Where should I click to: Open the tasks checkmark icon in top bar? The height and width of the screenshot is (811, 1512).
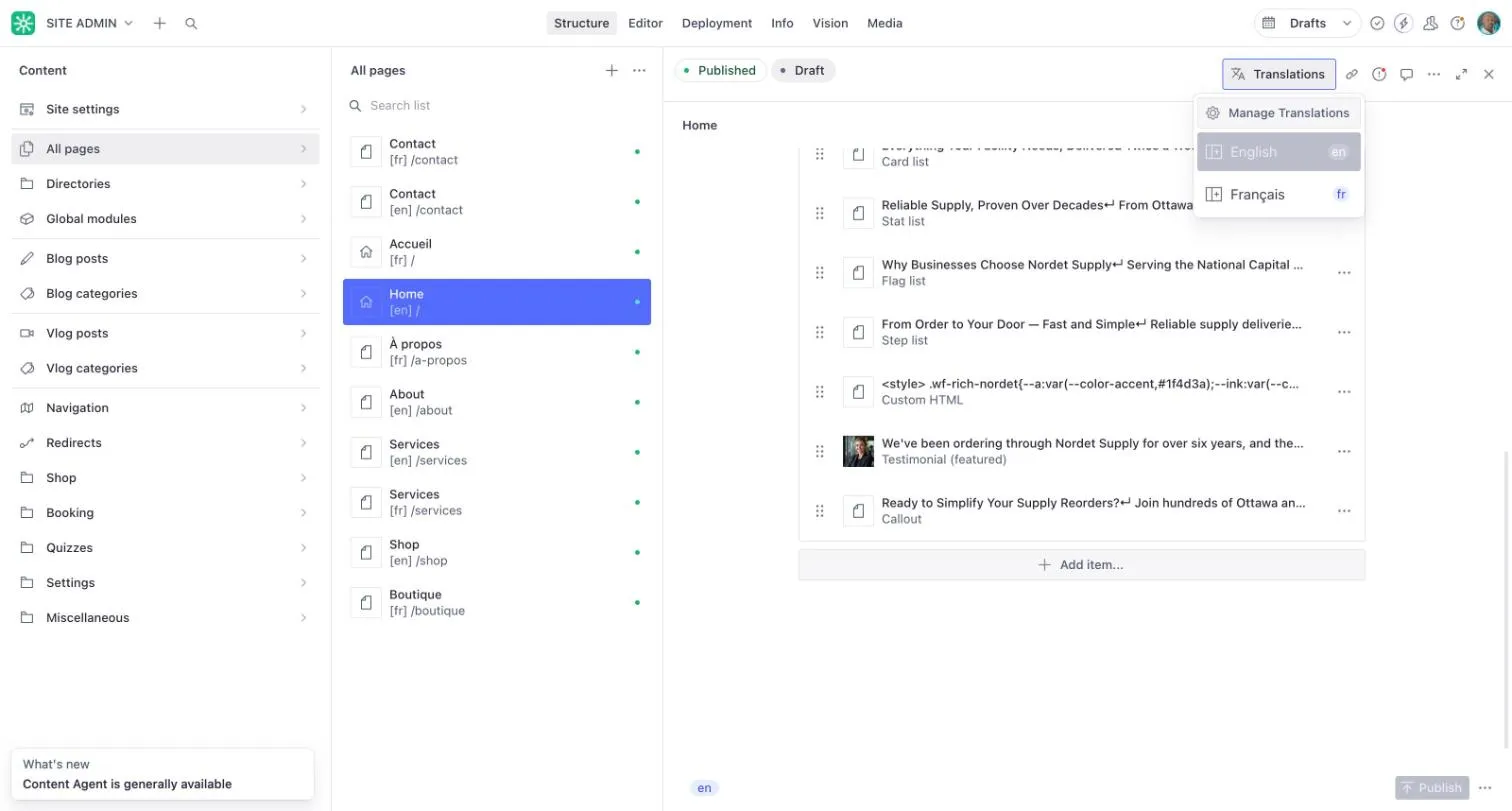[x=1377, y=23]
